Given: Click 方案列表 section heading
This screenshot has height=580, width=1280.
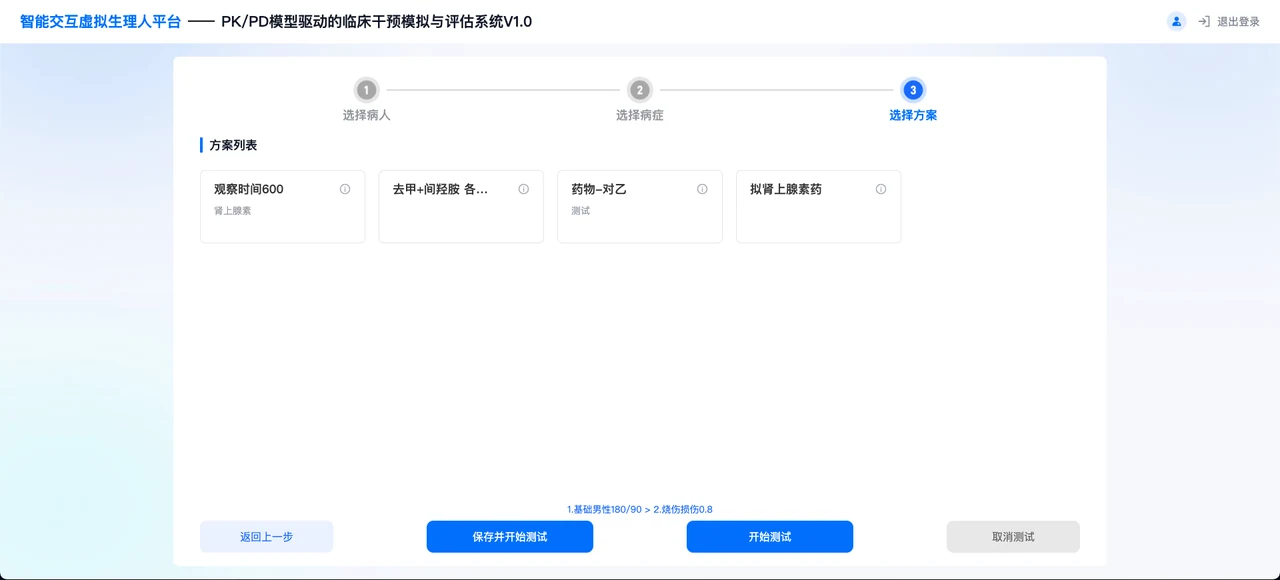Looking at the screenshot, I should (233, 145).
